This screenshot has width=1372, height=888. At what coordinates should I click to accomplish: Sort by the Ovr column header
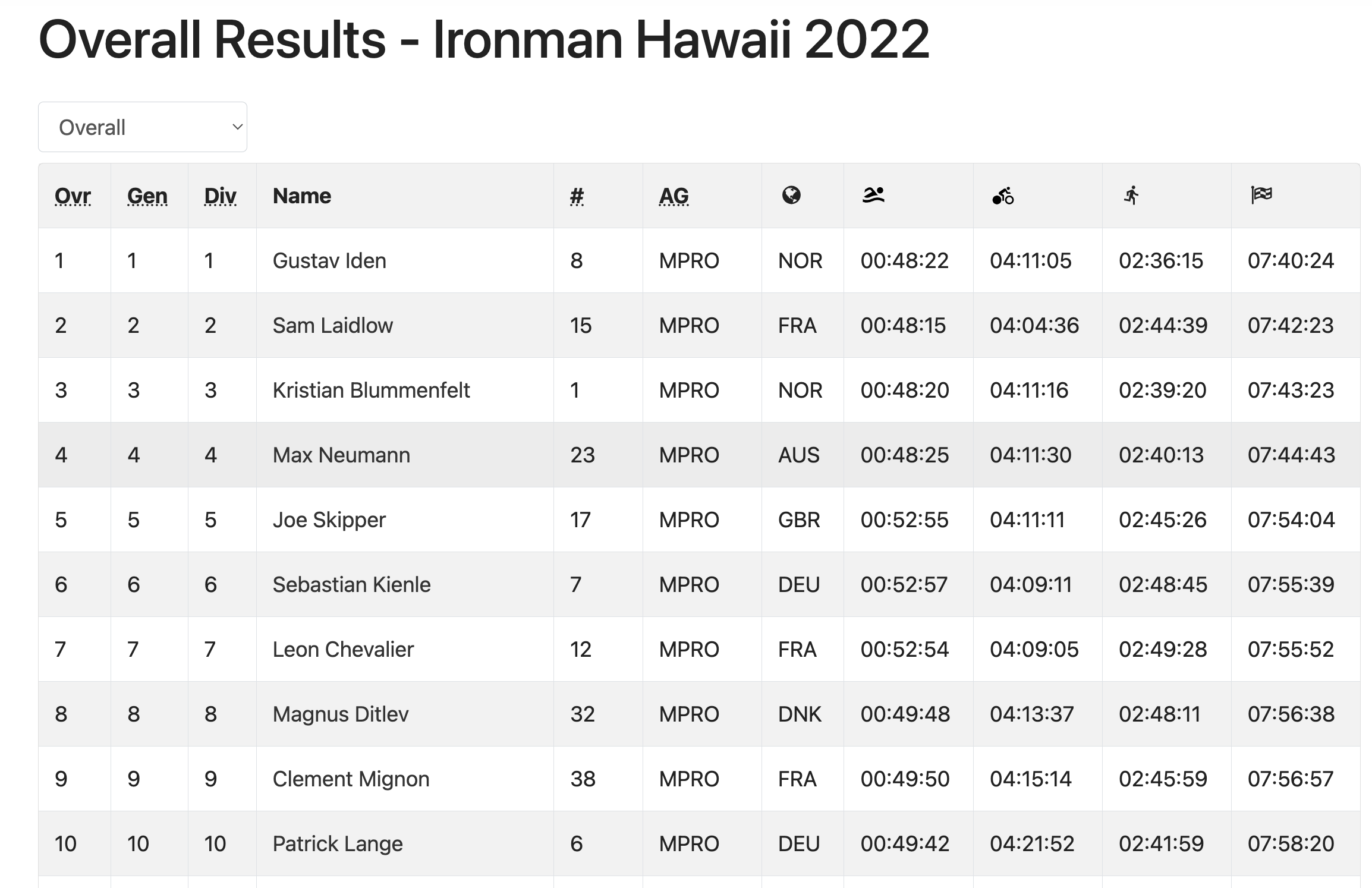[73, 196]
